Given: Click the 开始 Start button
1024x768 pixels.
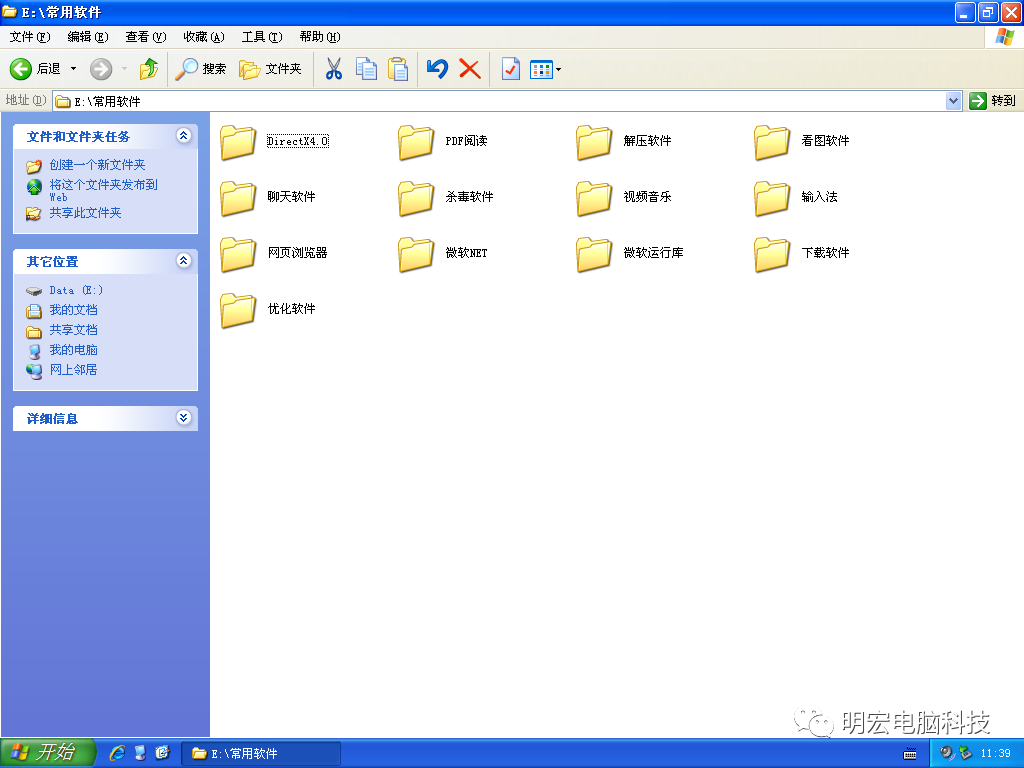Looking at the screenshot, I should [x=46, y=753].
